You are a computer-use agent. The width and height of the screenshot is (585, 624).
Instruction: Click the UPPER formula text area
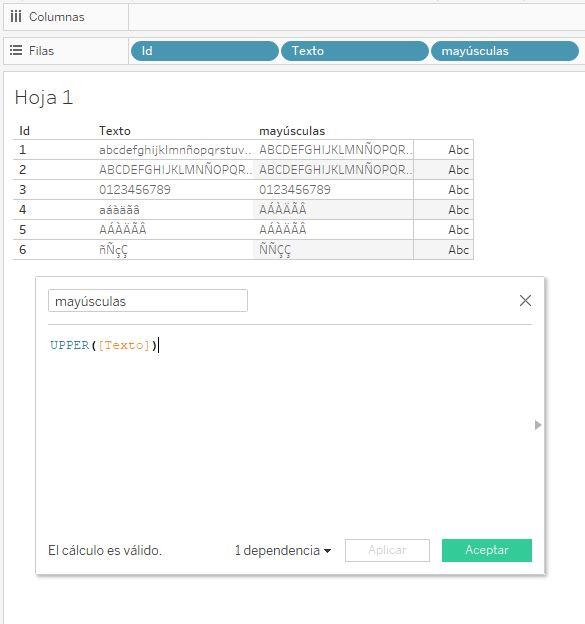point(290,430)
